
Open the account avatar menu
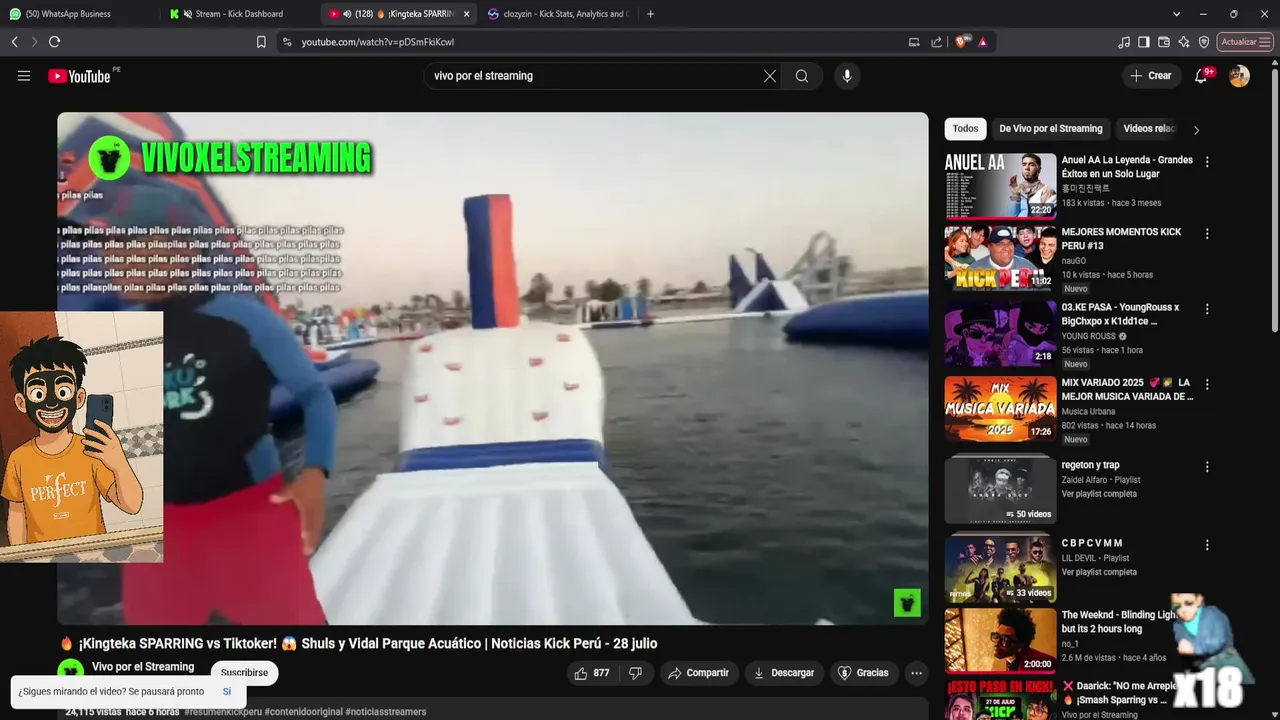[1239, 76]
